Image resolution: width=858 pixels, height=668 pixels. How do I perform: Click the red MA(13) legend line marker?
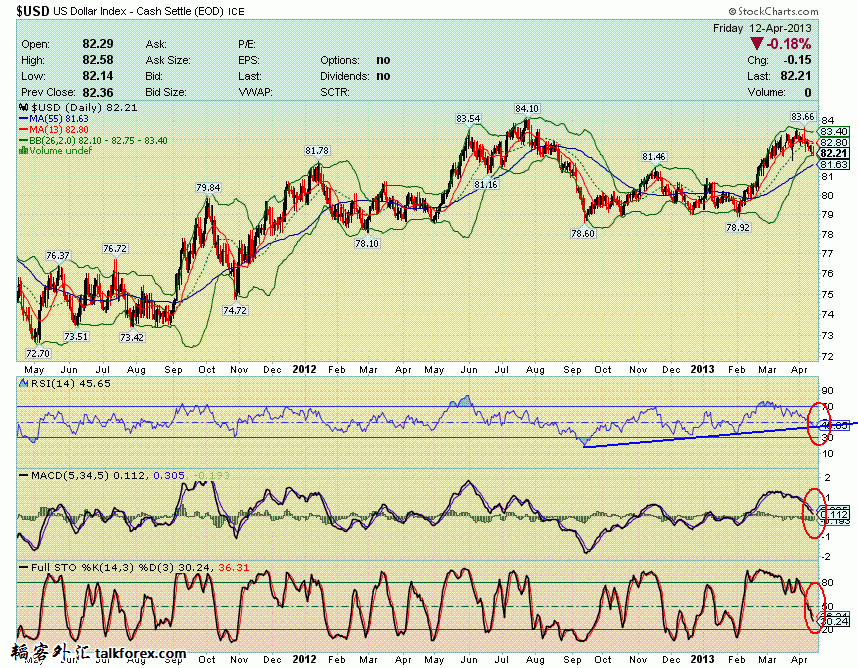(24, 129)
